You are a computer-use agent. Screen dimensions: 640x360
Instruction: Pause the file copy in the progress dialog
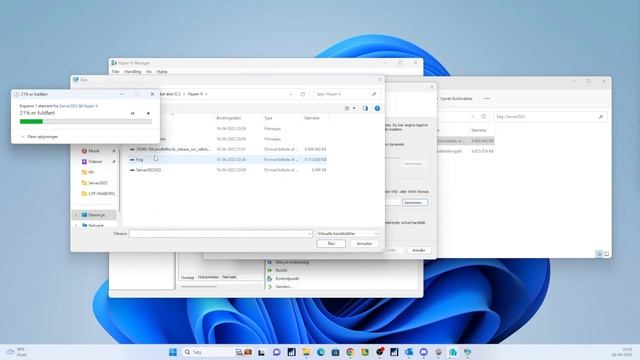point(133,113)
